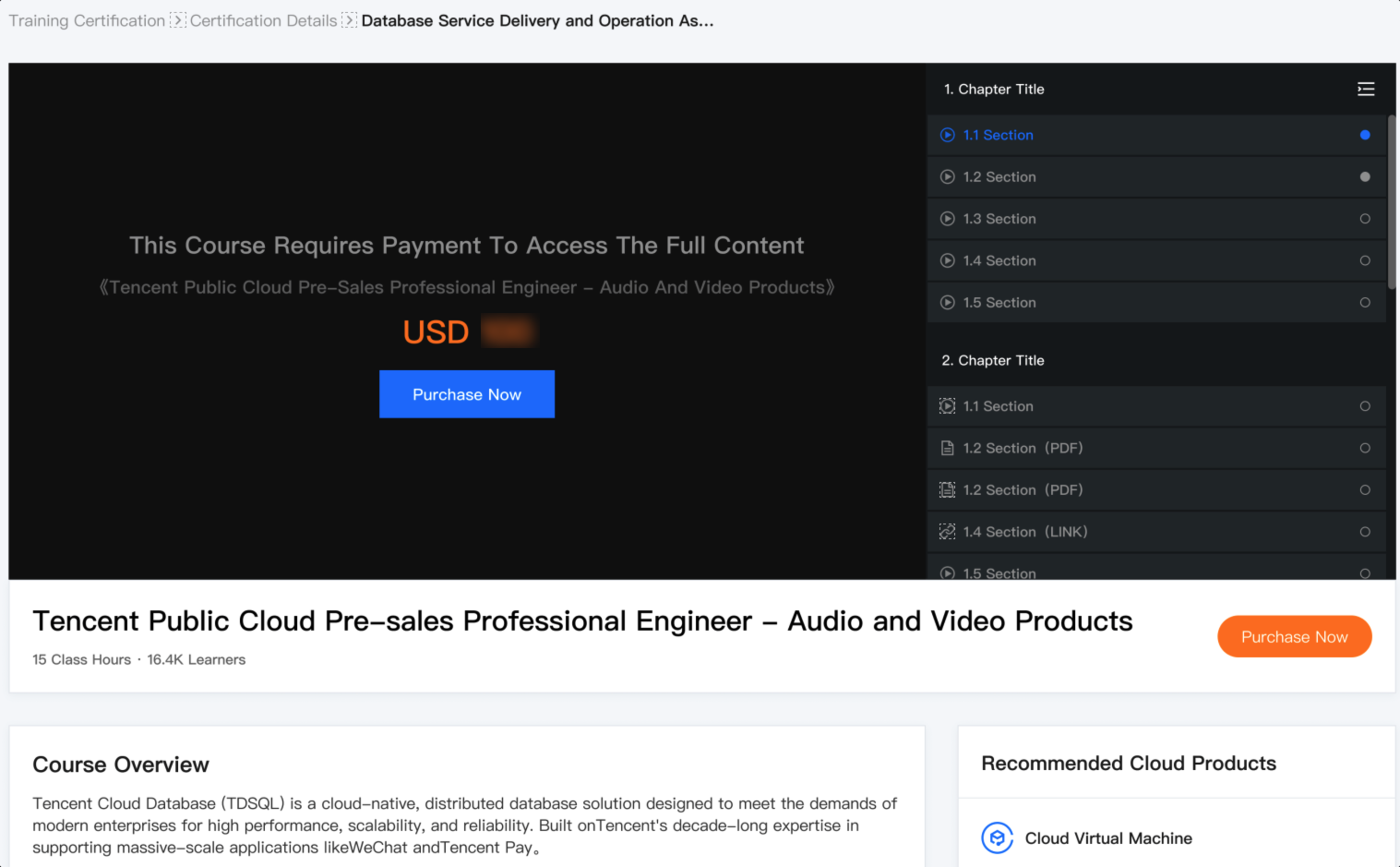Viewport: 1400px width, 867px height.
Task: Click the chevron after Certification Details in breadcrumb
Action: (350, 20)
